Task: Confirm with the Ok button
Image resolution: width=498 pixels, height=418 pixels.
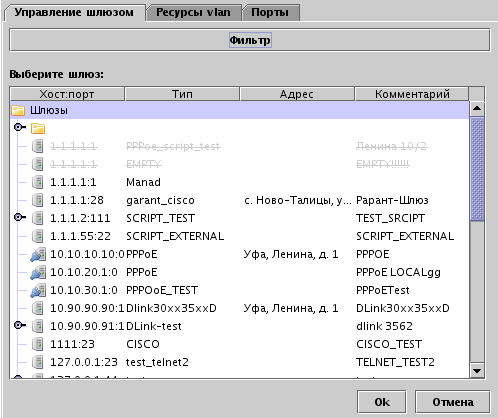Action: 382,402
